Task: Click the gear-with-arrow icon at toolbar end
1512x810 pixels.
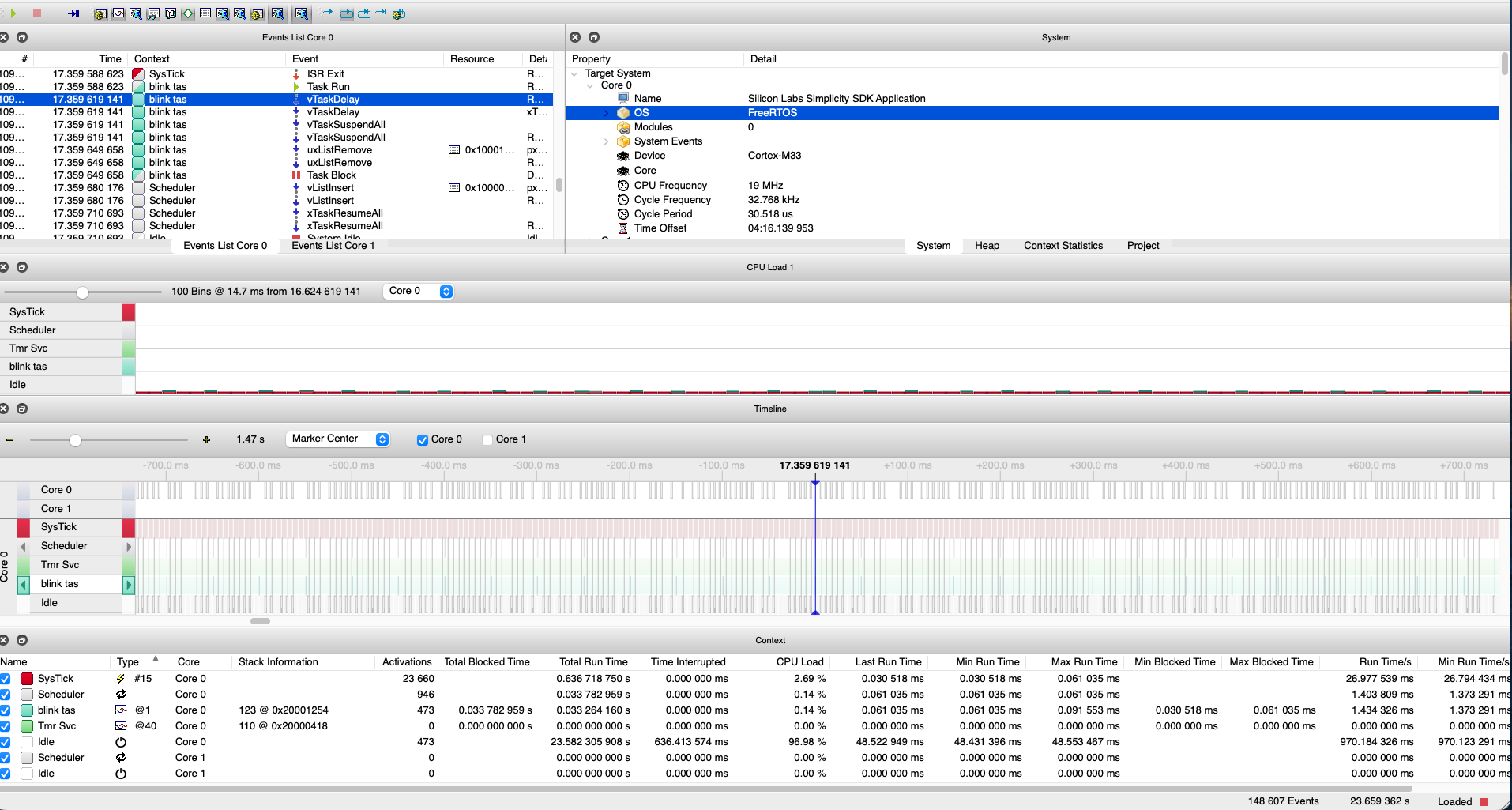Action: [x=399, y=13]
